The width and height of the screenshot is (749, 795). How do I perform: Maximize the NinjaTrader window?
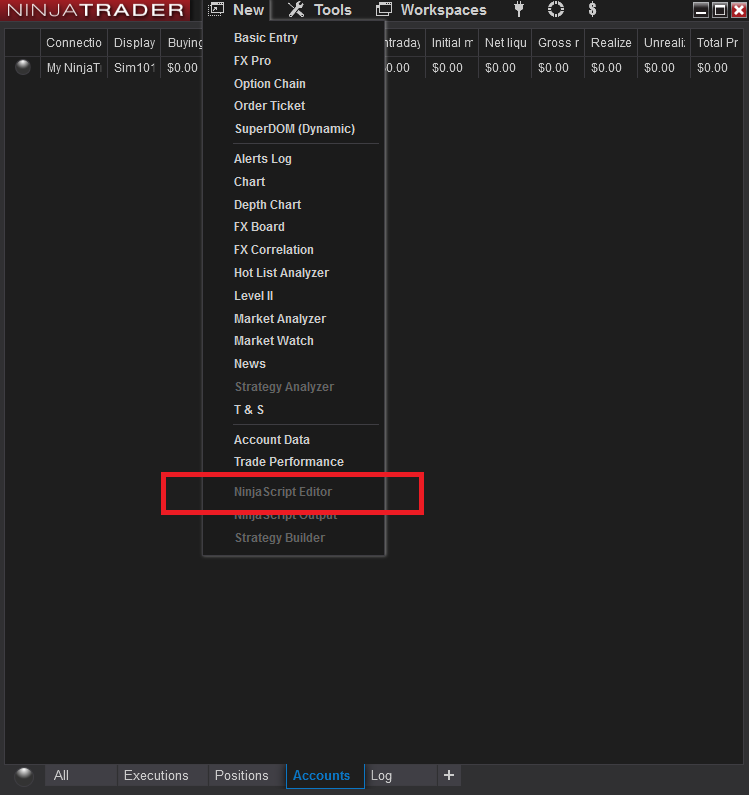pyautogui.click(x=720, y=10)
